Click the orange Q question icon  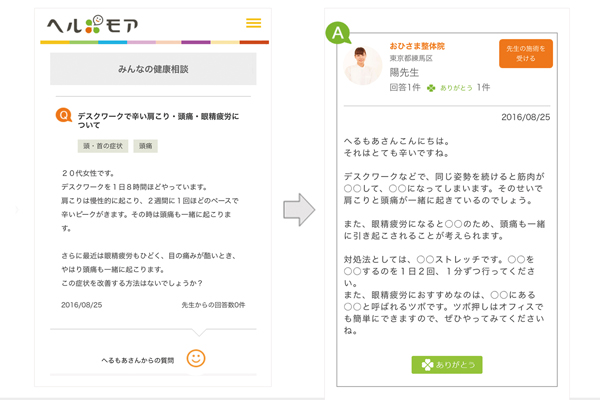[64, 117]
